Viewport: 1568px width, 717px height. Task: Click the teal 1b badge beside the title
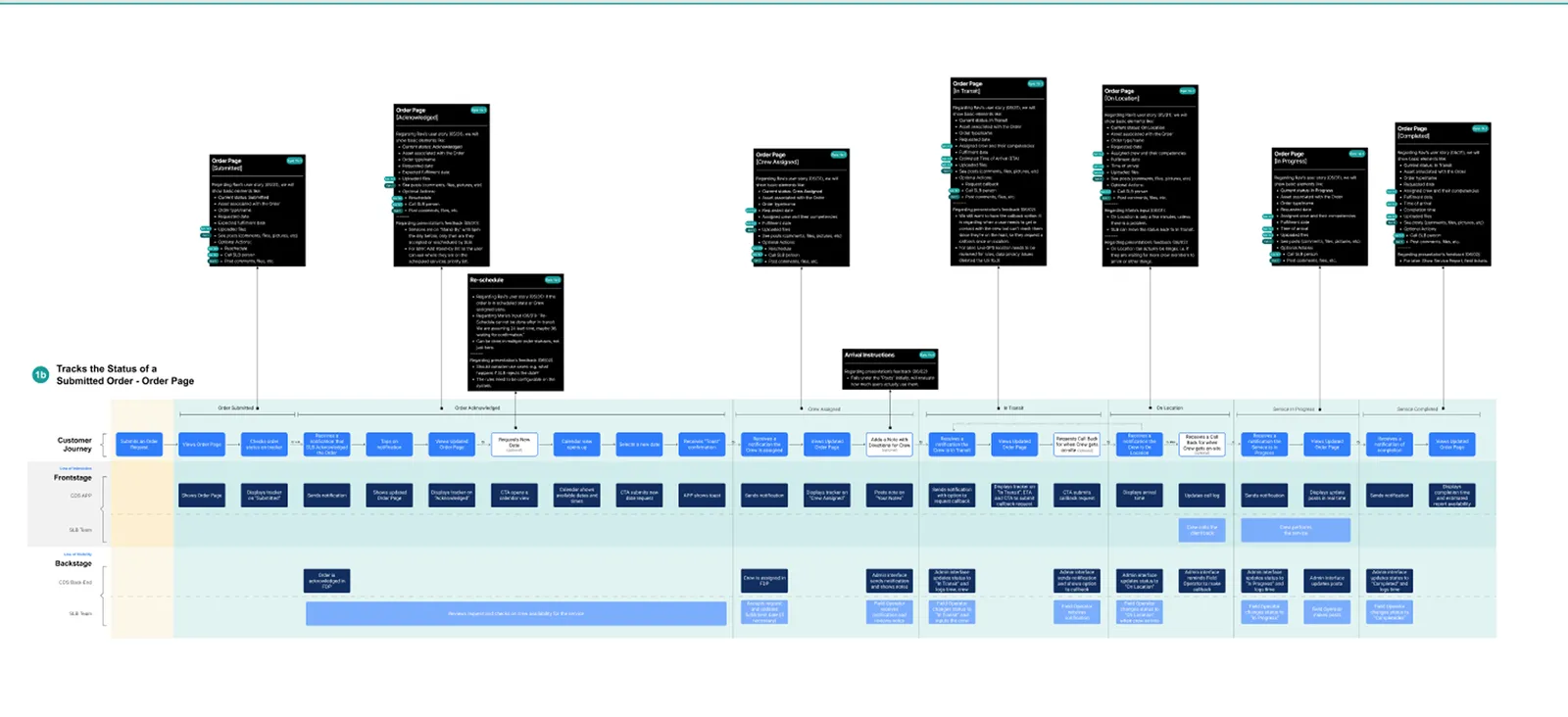click(40, 374)
